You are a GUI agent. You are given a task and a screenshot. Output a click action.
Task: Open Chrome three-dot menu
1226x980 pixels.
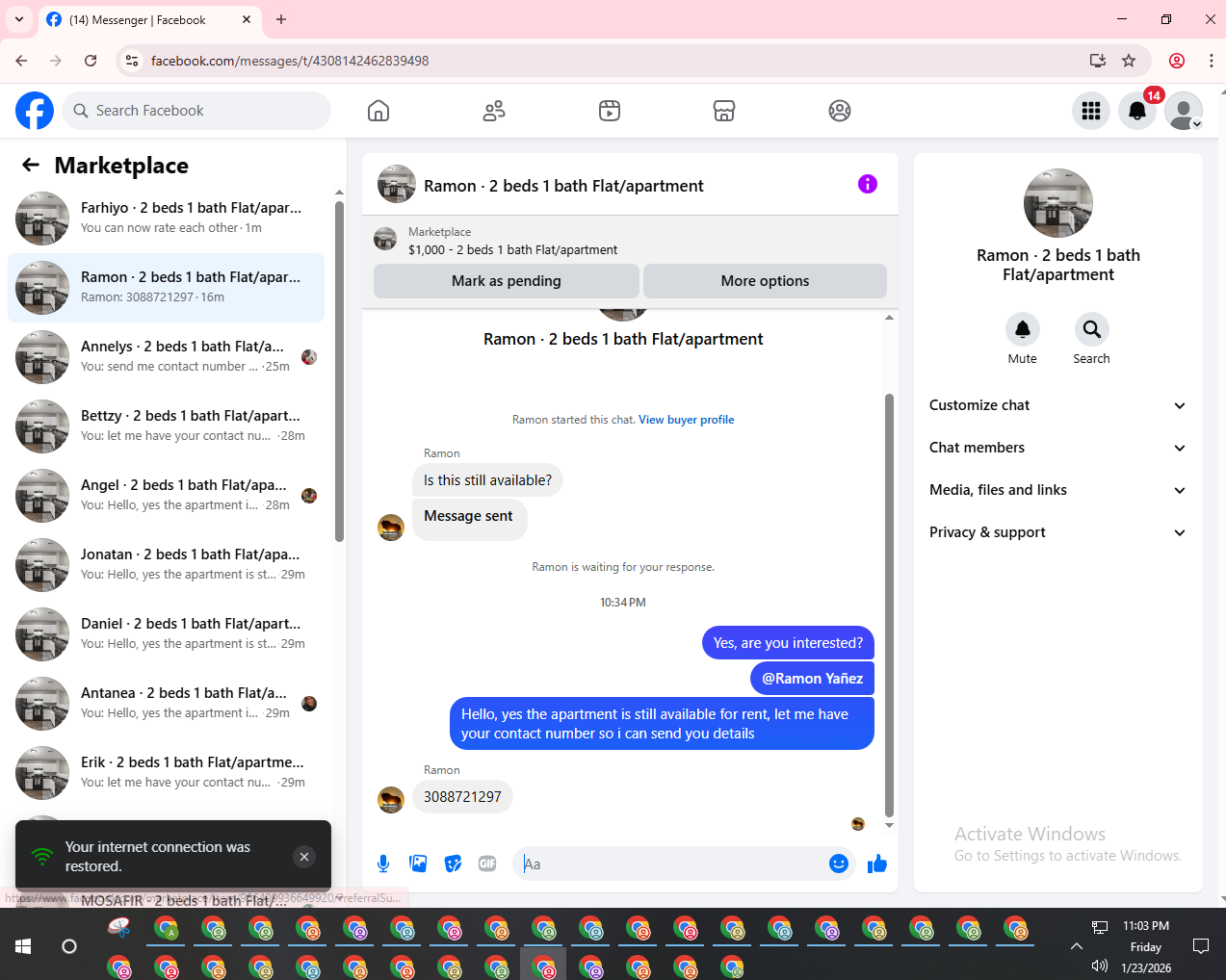click(x=1211, y=61)
